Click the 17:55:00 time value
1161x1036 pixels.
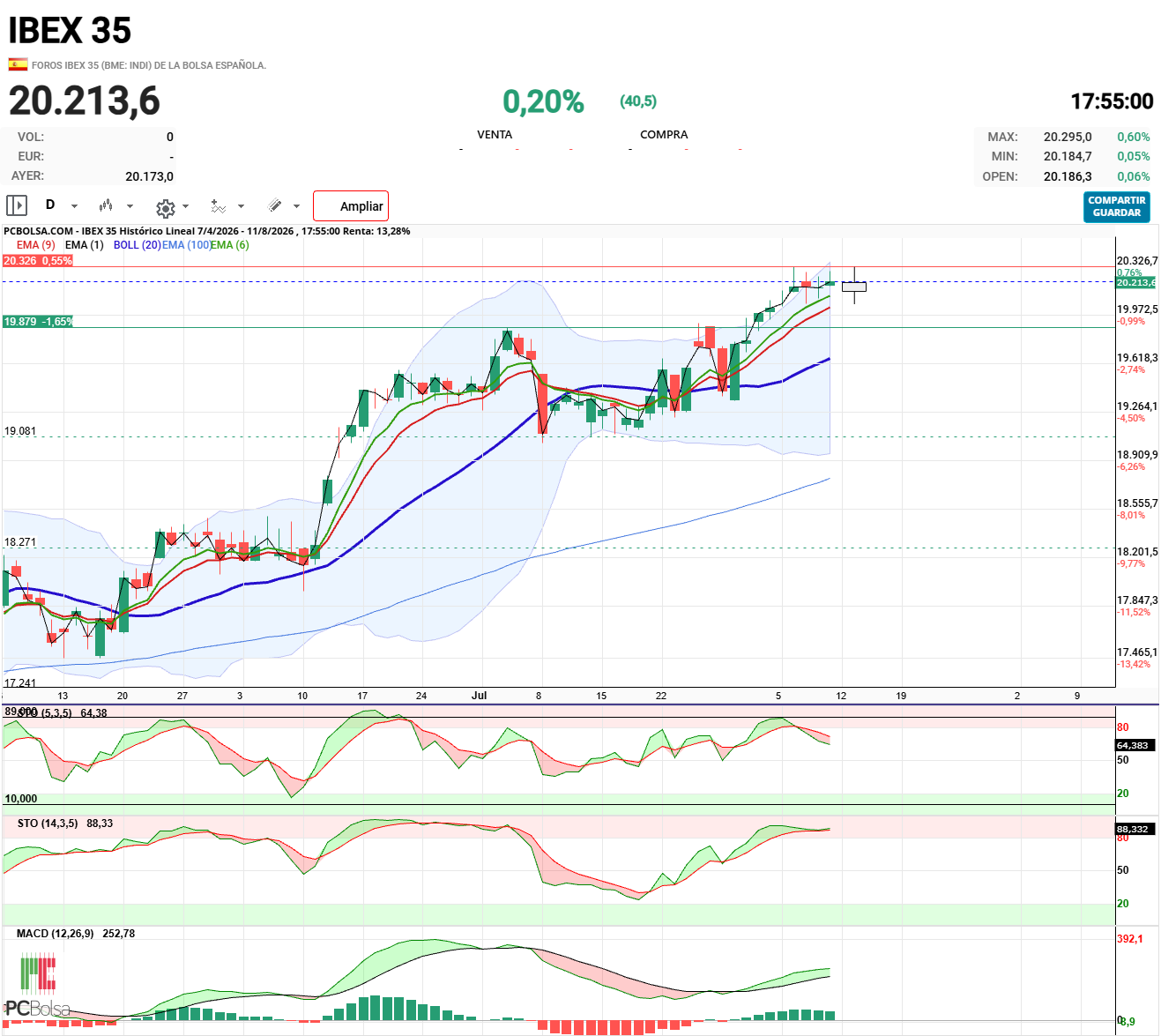point(1112,101)
